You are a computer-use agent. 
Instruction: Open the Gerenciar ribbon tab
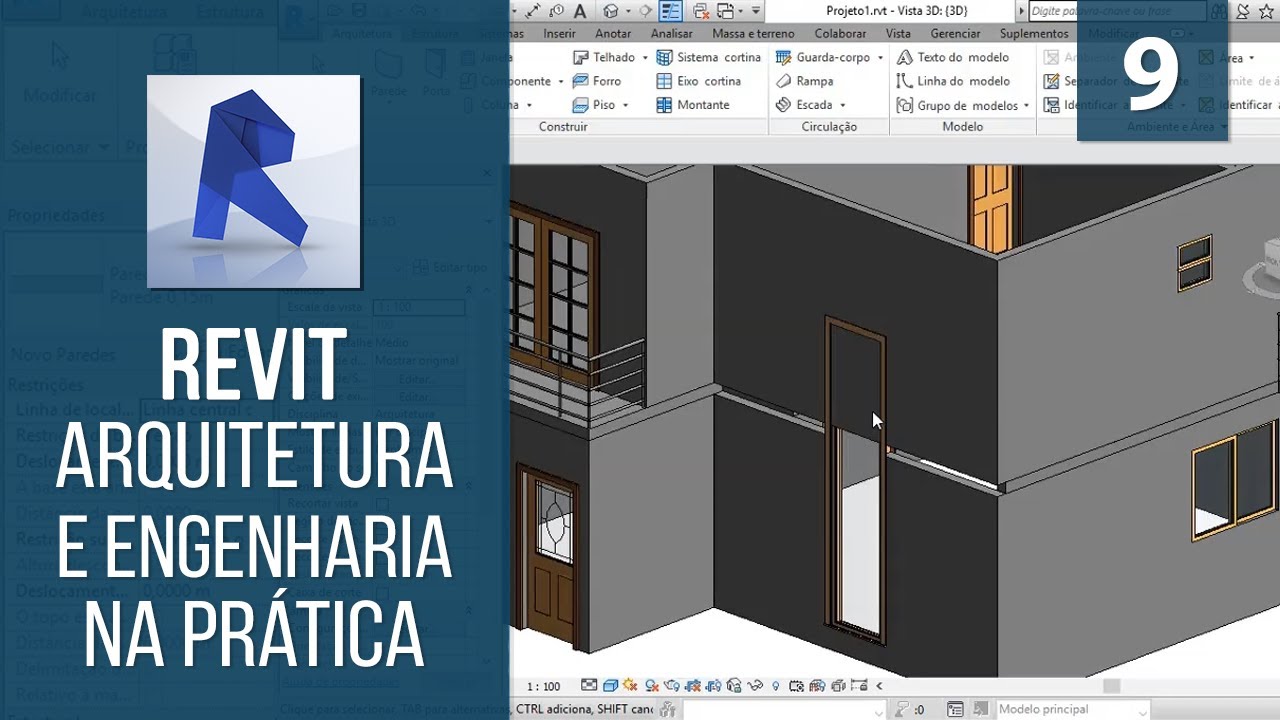955,33
